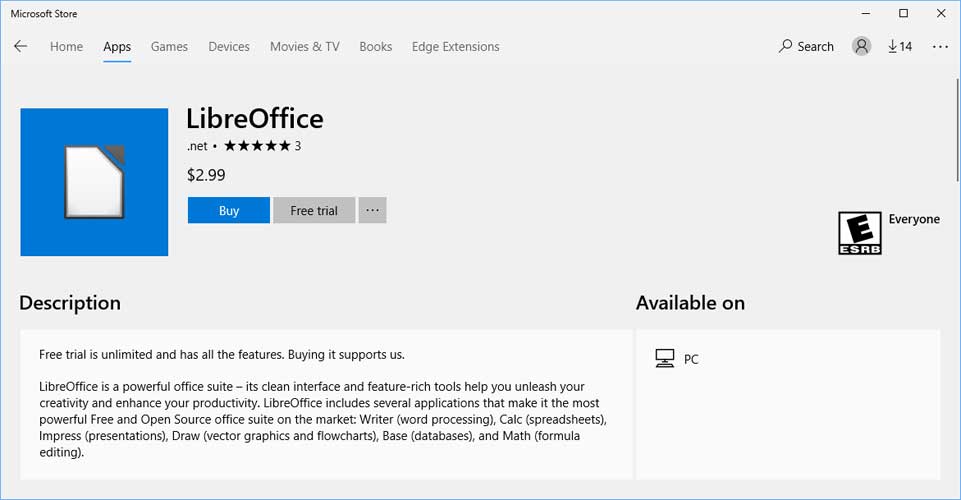The width and height of the screenshot is (961, 500).
Task: Click the vertical scrollbar thumb
Action: click(x=957, y=130)
